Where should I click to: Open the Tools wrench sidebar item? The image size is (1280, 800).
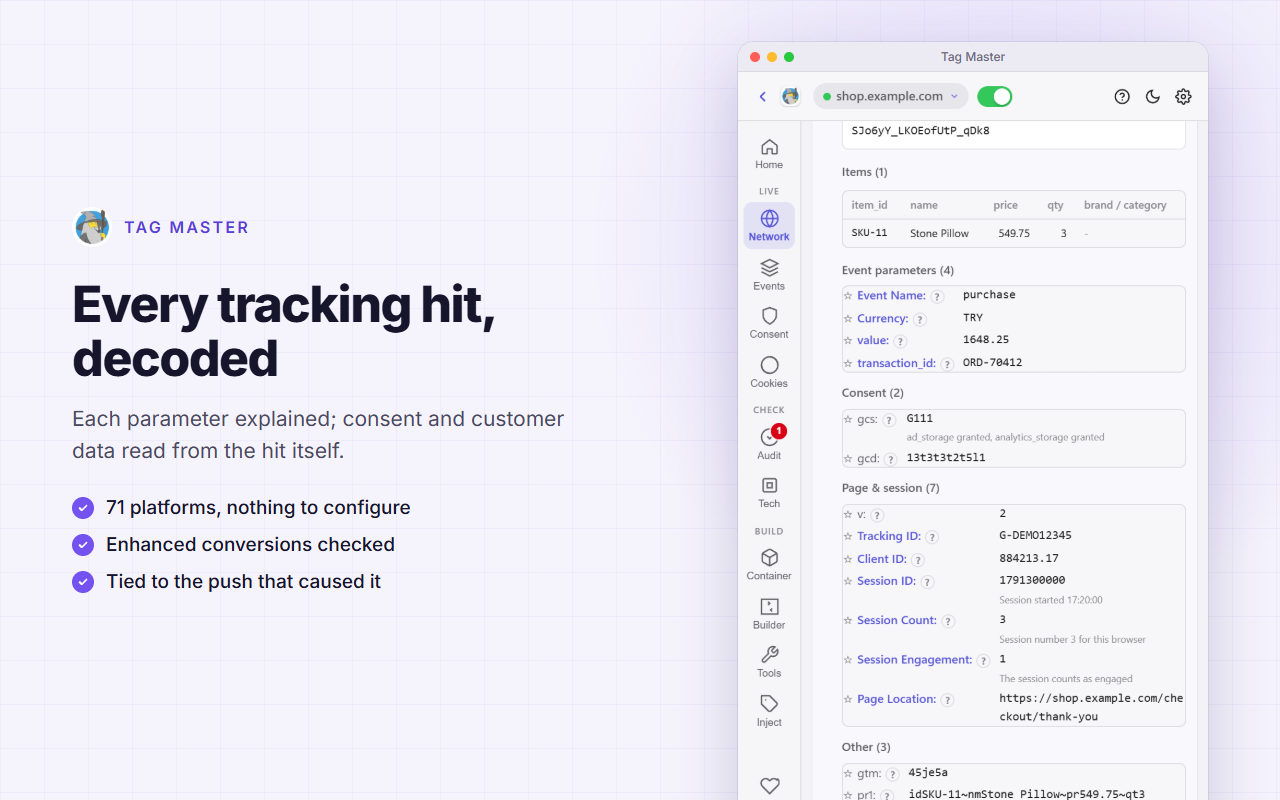pos(769,662)
